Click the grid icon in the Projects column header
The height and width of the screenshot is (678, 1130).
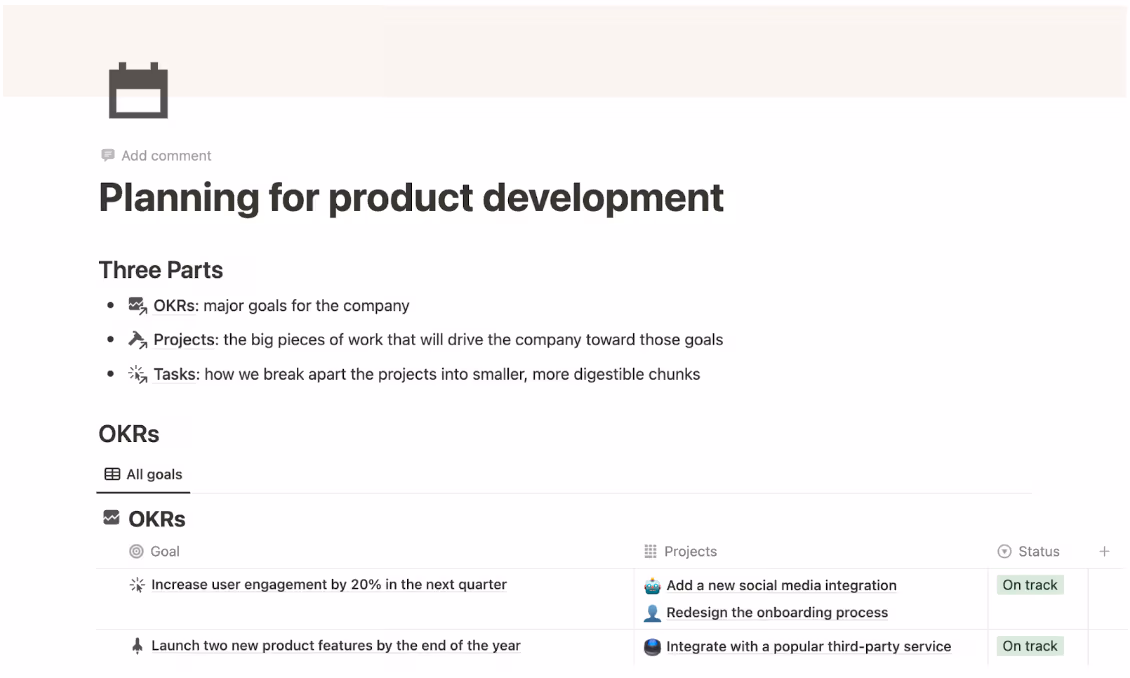point(650,551)
